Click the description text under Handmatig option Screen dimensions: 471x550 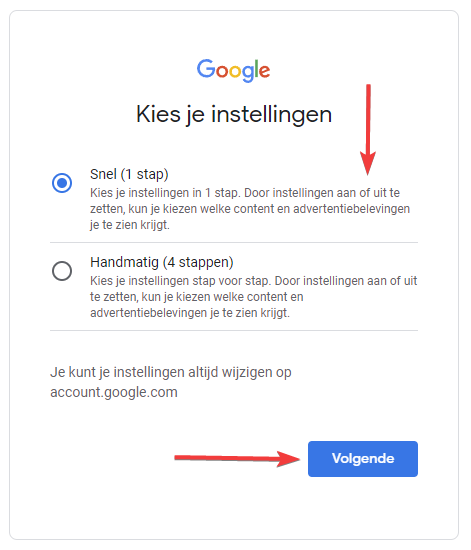click(x=254, y=297)
